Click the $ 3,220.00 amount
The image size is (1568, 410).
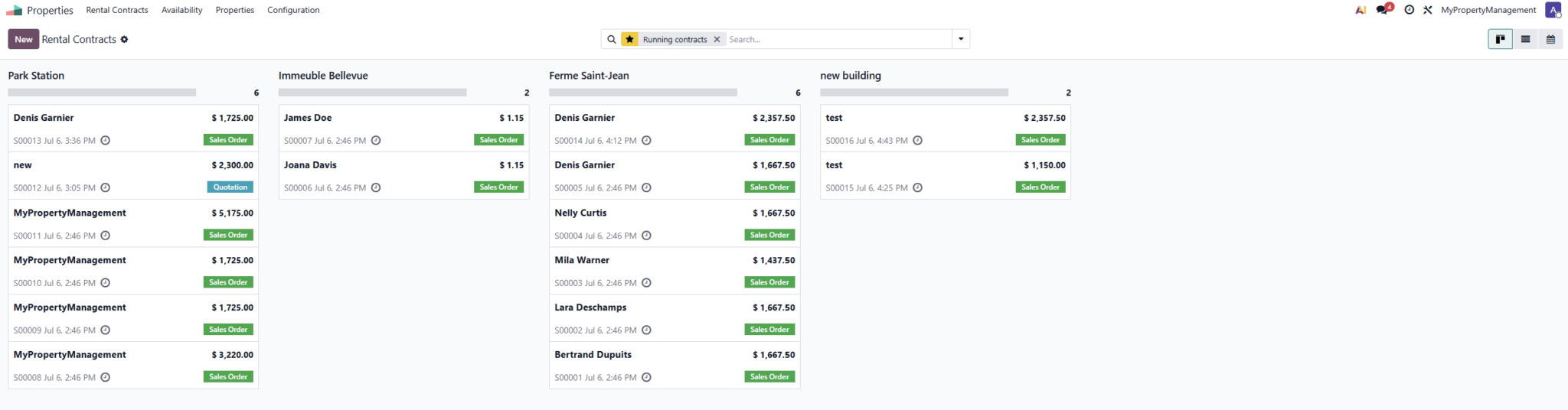coord(233,355)
